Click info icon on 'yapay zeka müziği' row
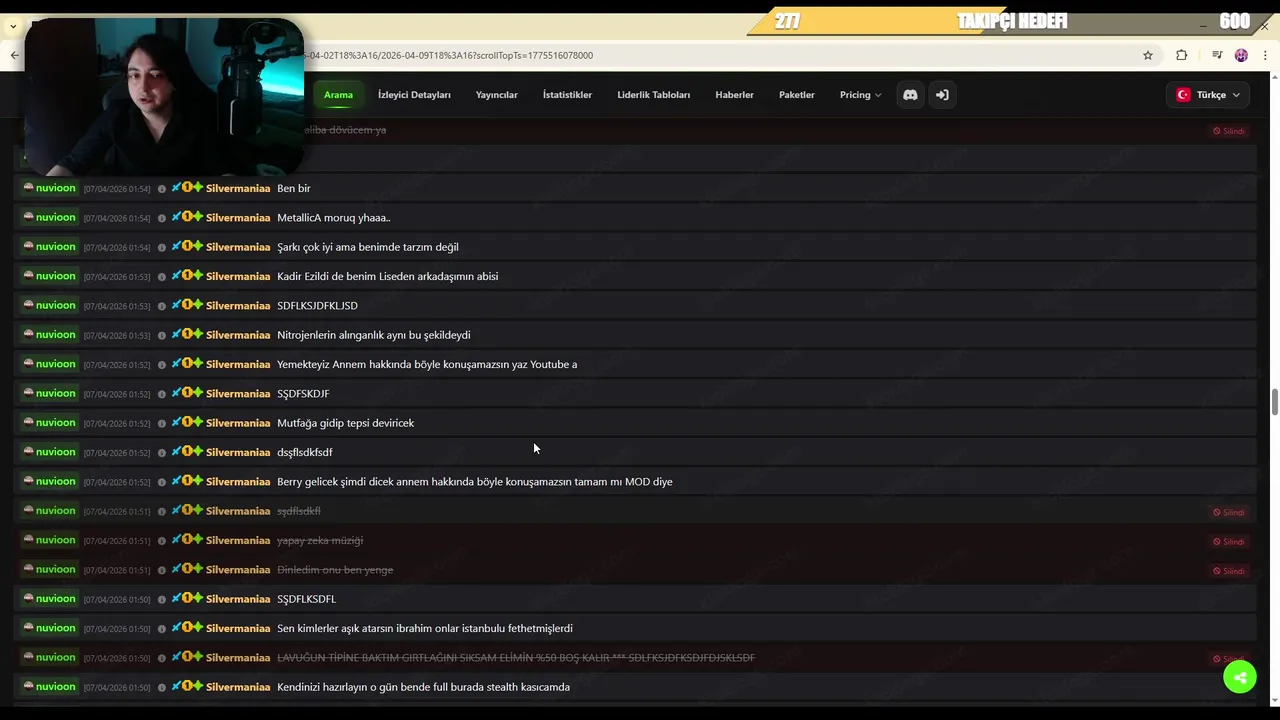 162,541
